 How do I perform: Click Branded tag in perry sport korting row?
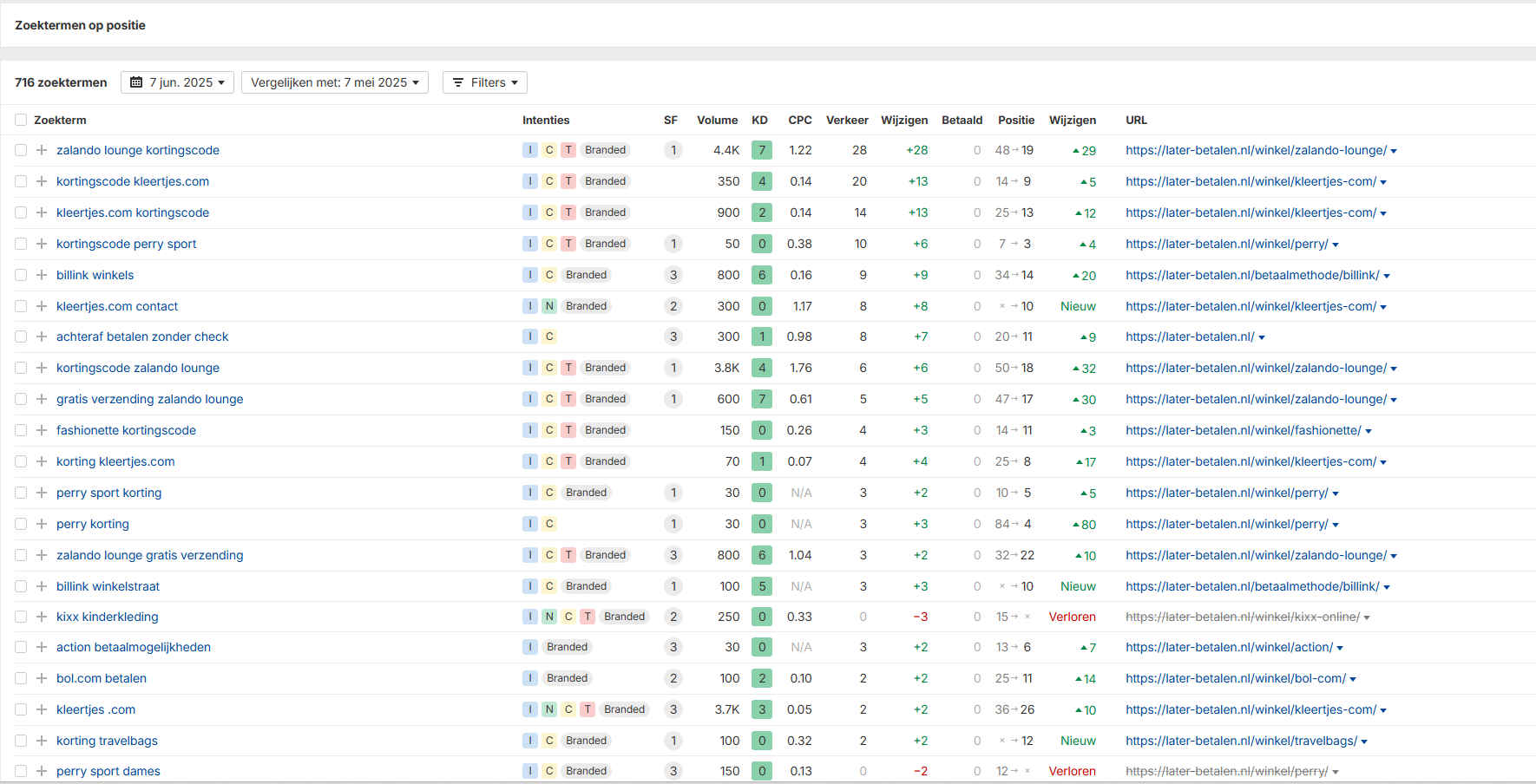[x=587, y=493]
